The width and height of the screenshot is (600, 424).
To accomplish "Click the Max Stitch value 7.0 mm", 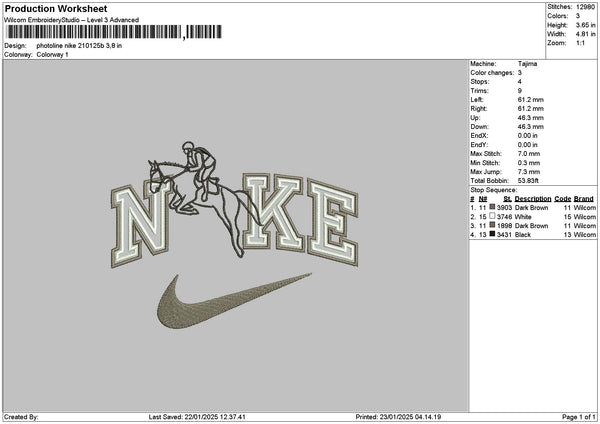I will (529, 154).
